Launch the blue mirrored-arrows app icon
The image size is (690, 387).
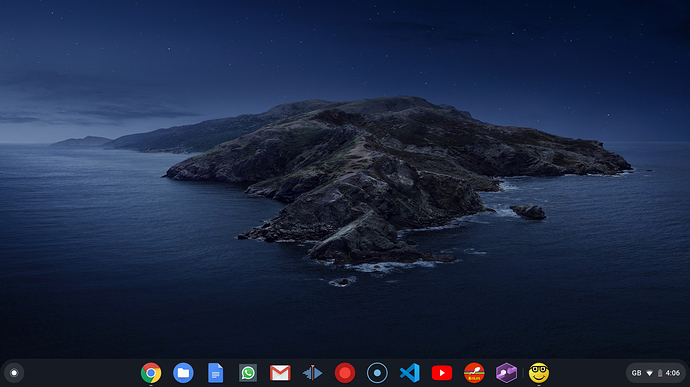312,373
